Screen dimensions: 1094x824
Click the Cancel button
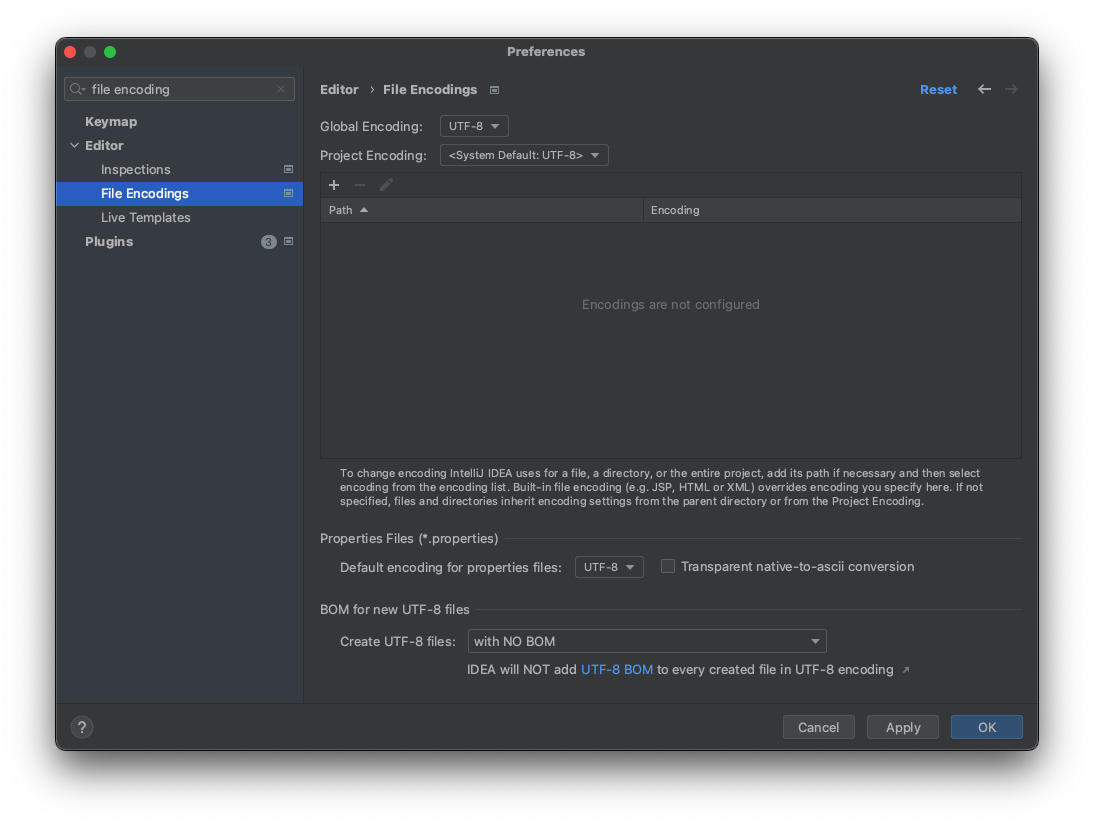click(818, 727)
